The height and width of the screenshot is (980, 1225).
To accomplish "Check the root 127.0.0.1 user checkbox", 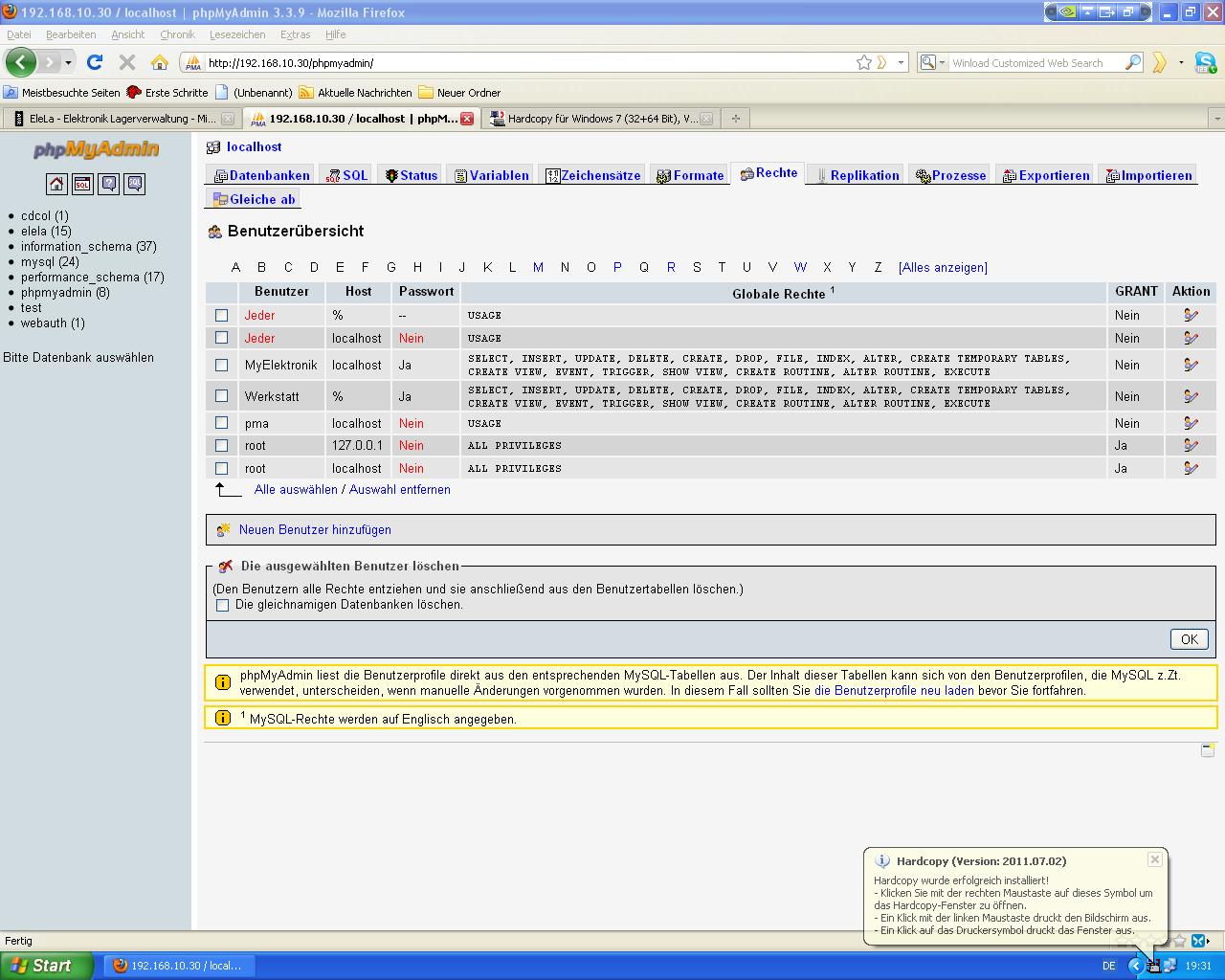I will [222, 445].
